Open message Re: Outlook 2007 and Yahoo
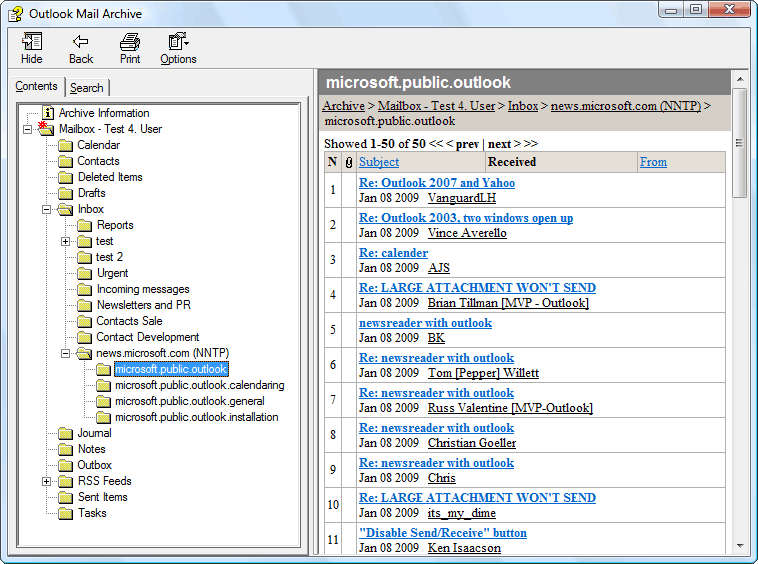 coord(437,183)
